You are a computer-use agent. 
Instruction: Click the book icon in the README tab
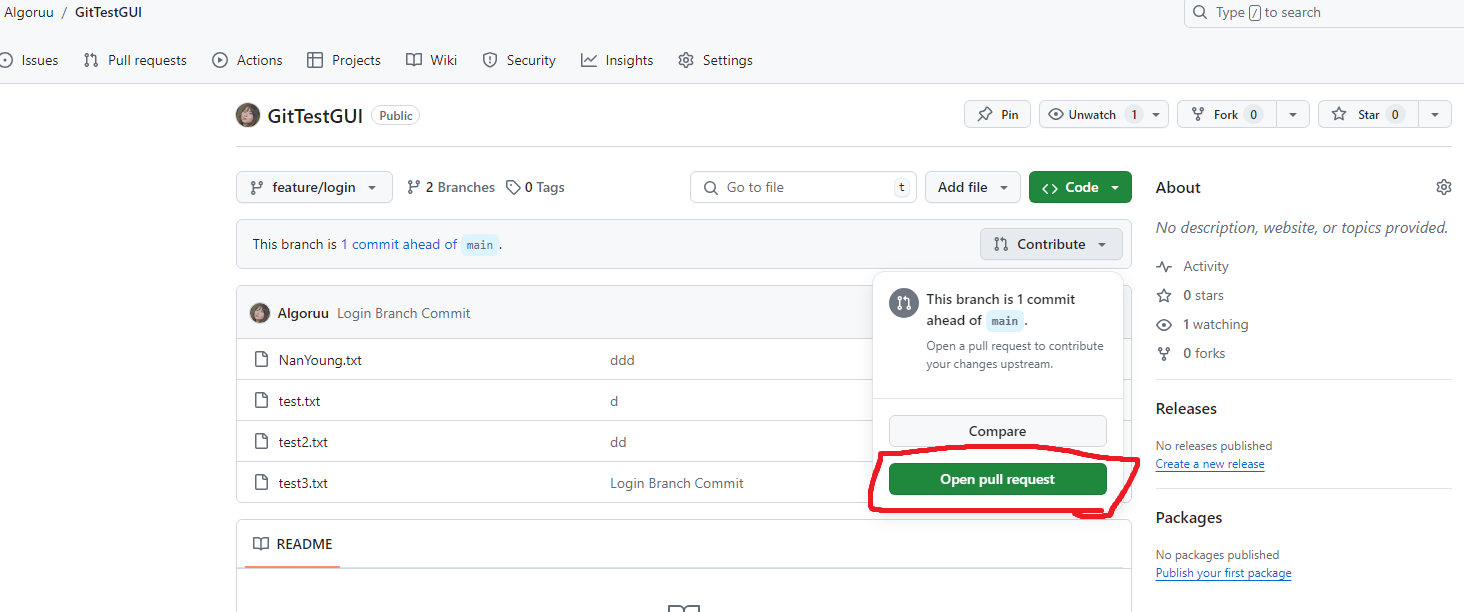click(261, 544)
